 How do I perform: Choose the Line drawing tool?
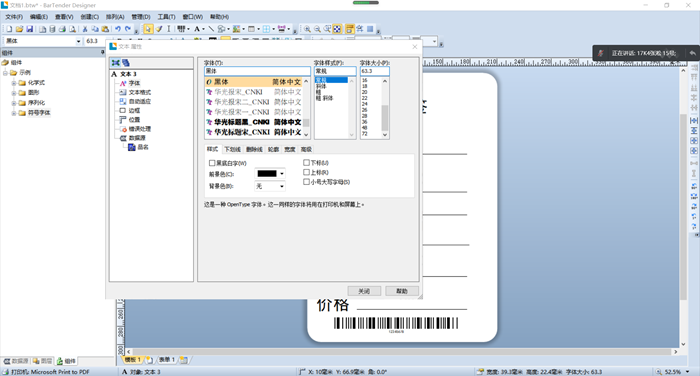[211, 29]
